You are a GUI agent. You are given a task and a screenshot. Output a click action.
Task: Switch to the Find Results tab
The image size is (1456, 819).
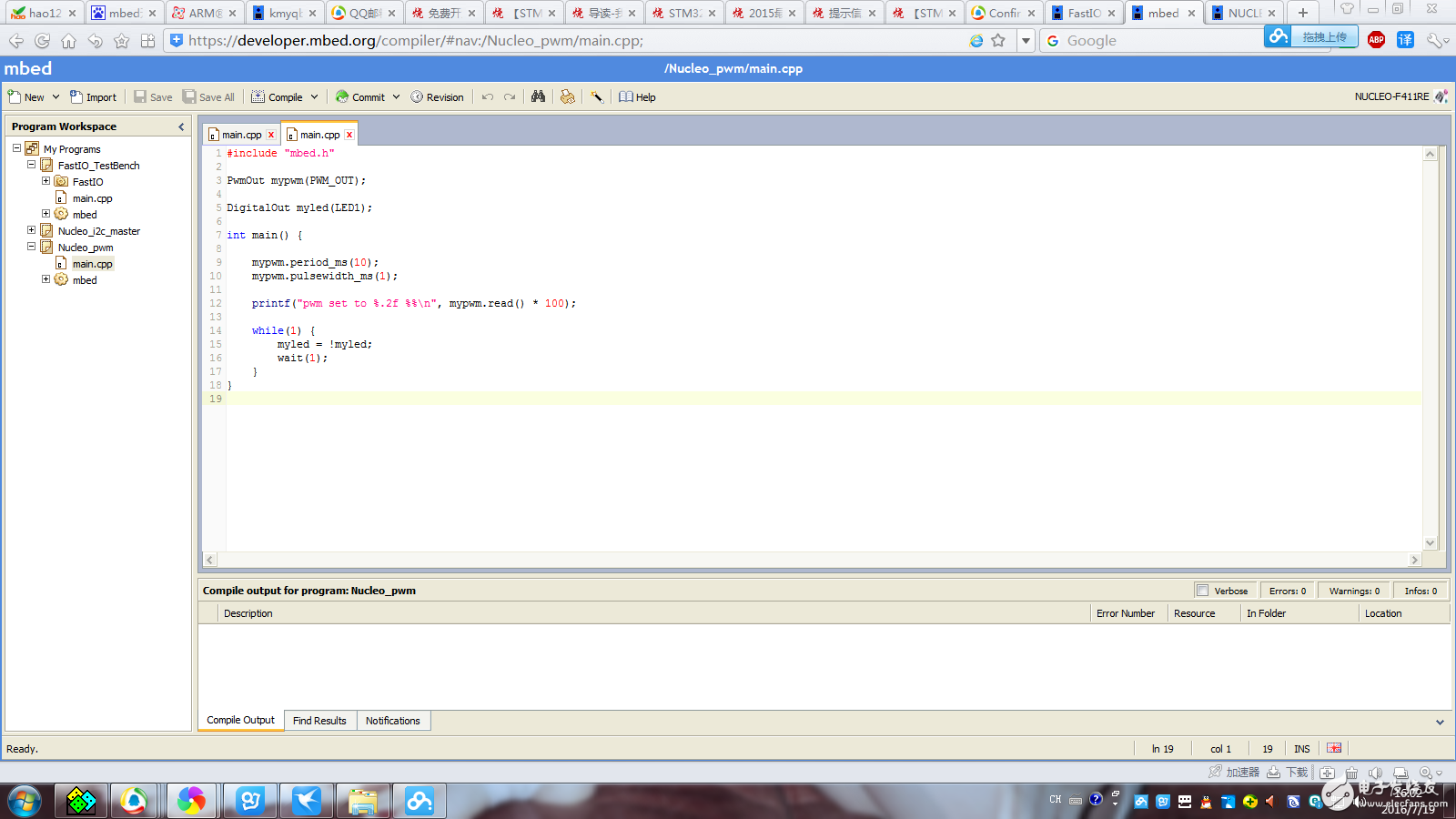coord(319,721)
